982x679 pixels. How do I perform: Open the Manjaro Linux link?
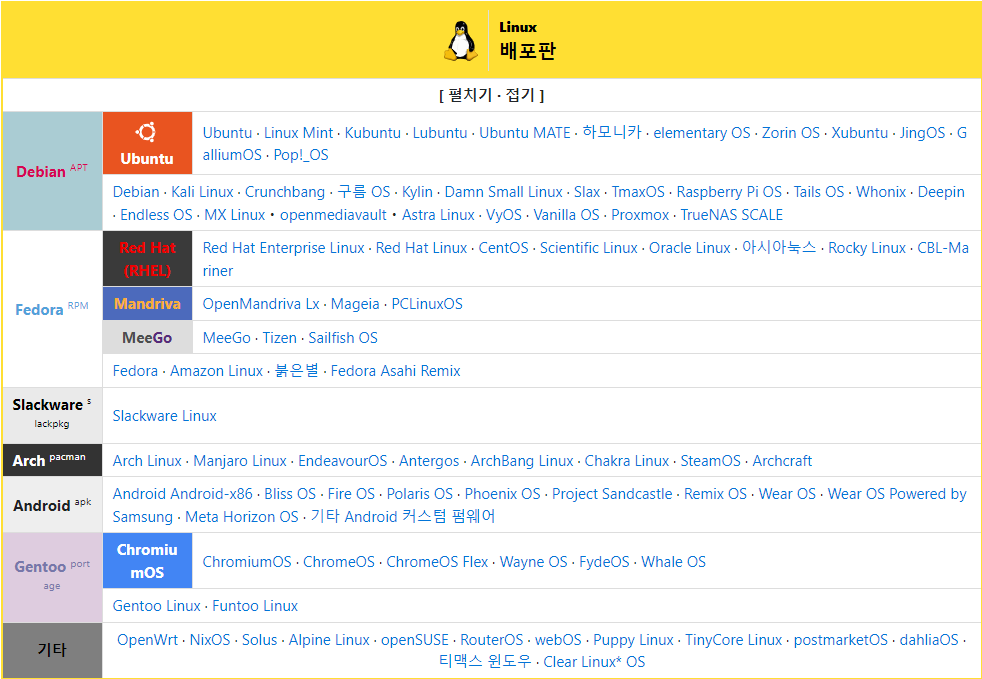point(240,461)
